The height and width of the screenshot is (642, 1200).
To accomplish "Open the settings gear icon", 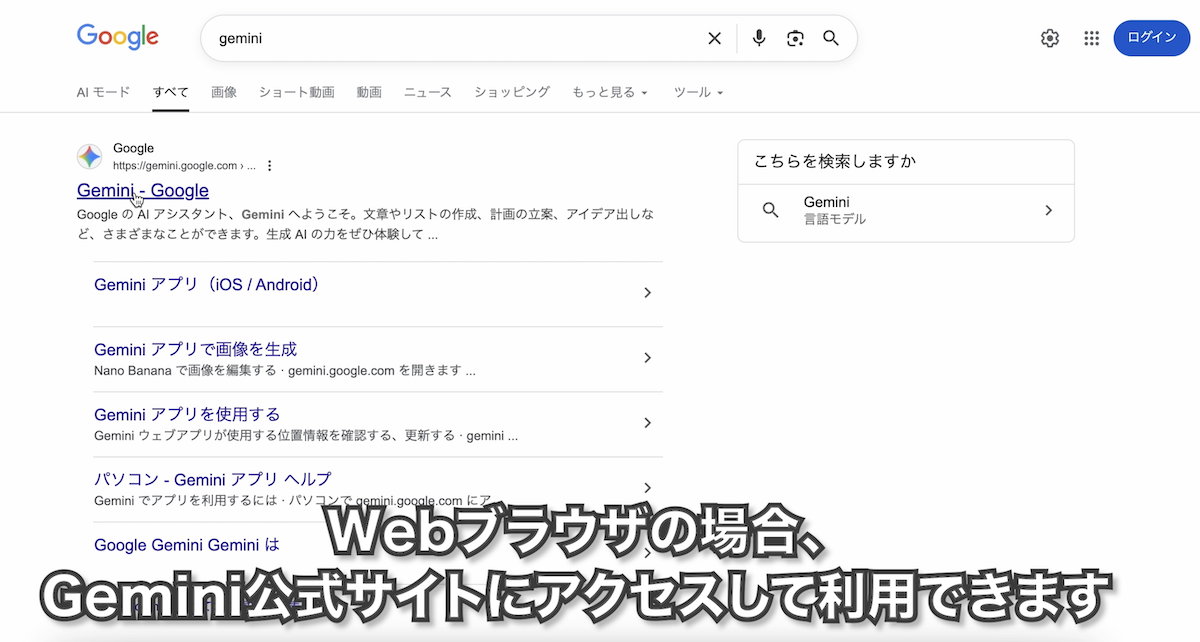I will 1049,38.
